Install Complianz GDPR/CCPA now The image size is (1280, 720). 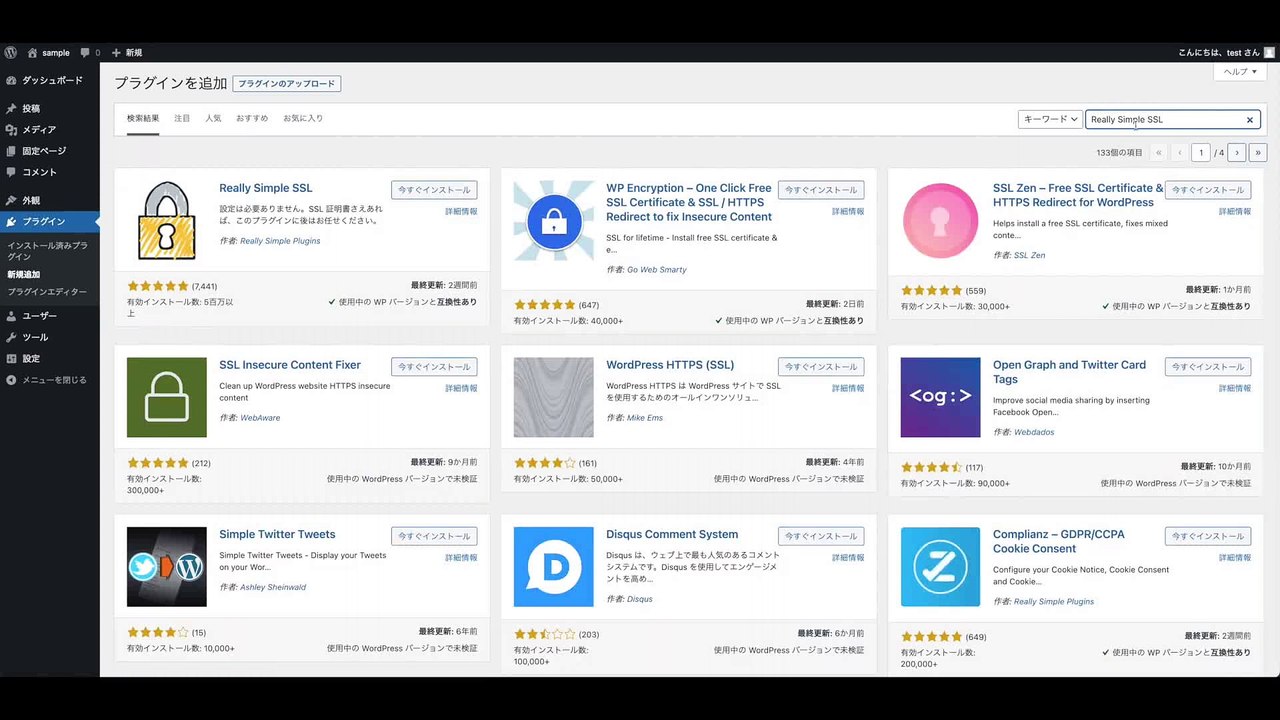click(x=1208, y=537)
